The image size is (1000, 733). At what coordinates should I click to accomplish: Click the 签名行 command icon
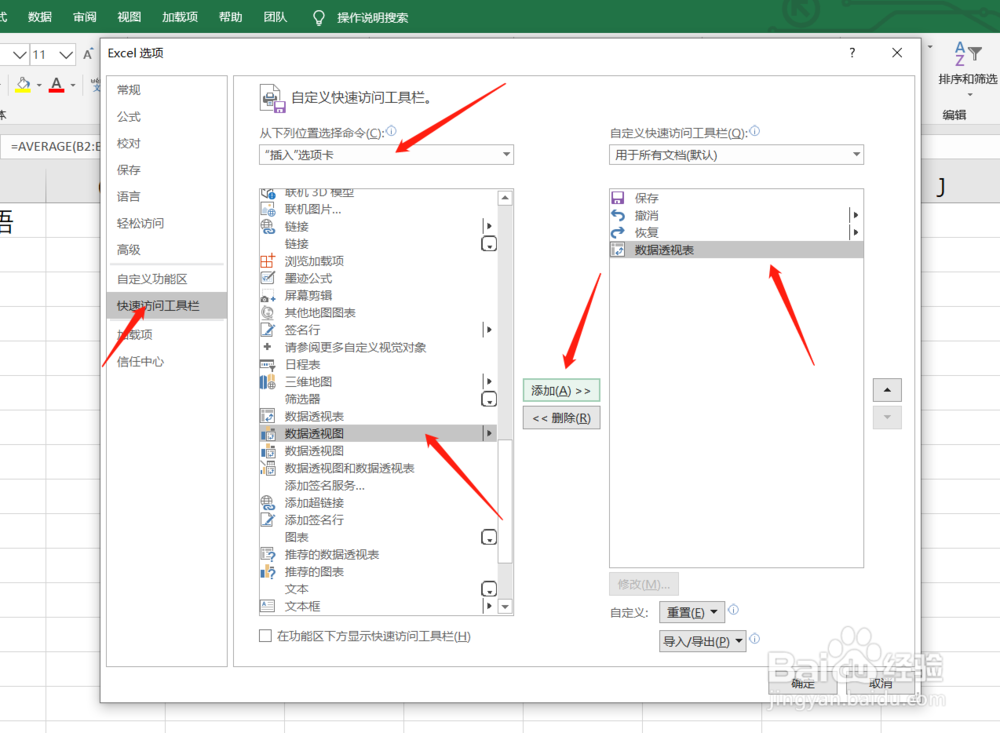268,330
